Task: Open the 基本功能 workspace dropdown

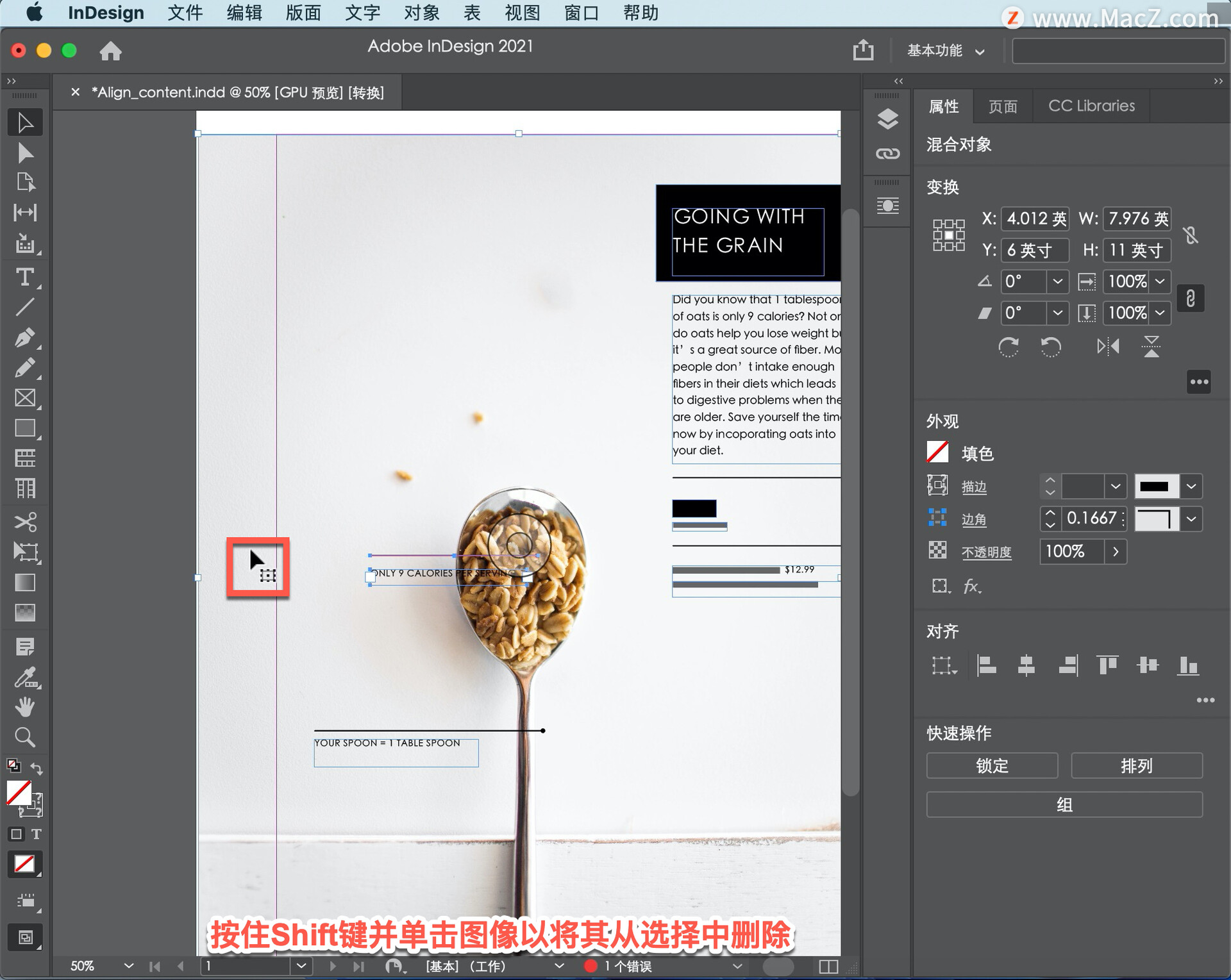Action: [946, 51]
